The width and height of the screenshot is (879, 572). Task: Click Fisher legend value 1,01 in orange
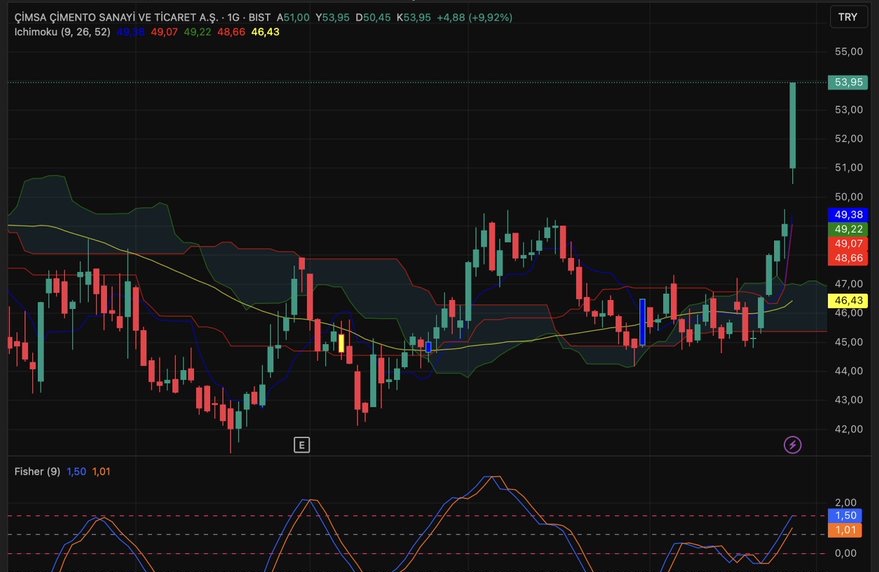click(101, 472)
